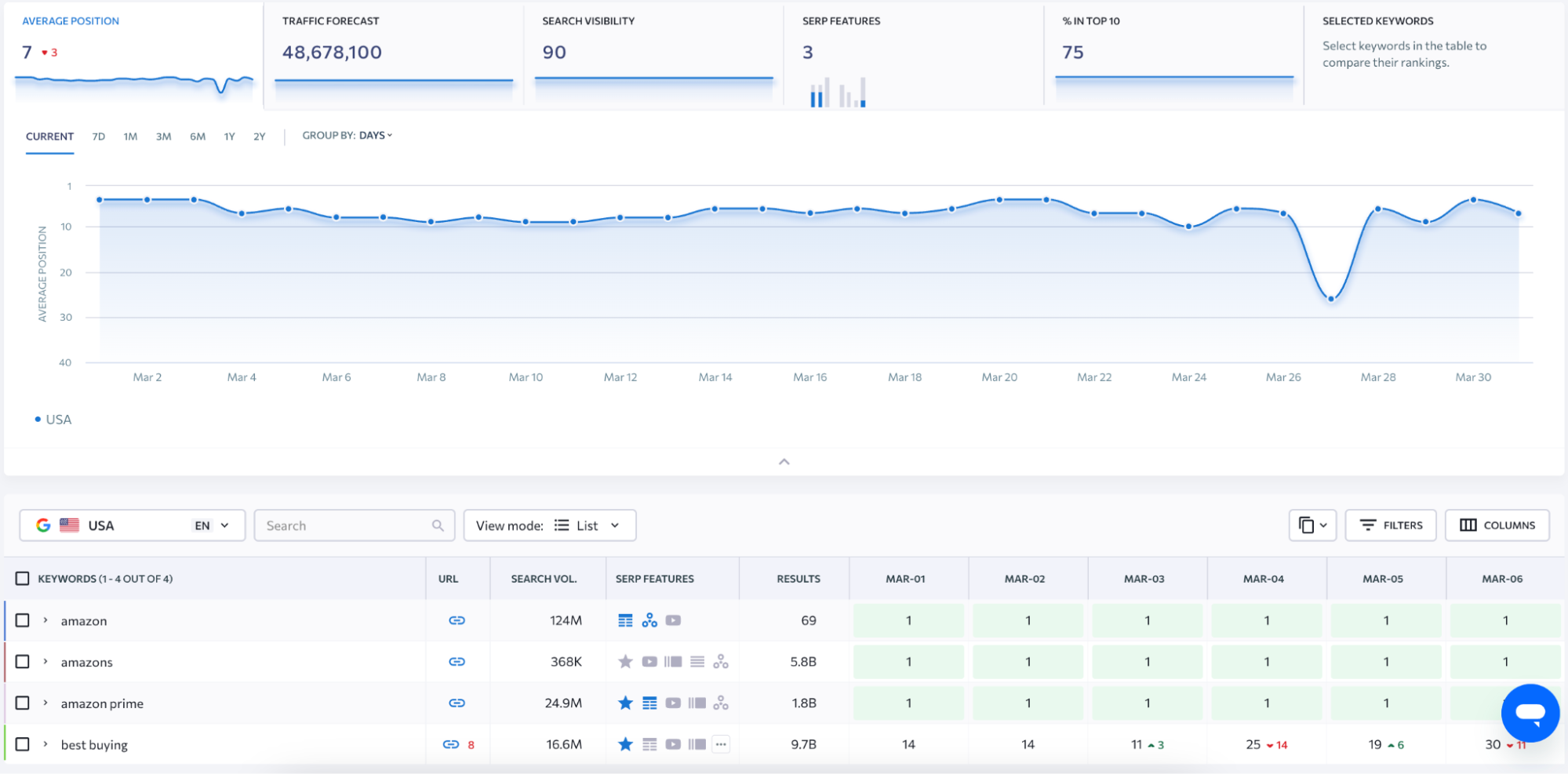Click the carousel SERP icon in amazons row
Screen dimensions: 1568x774
[x=673, y=662]
